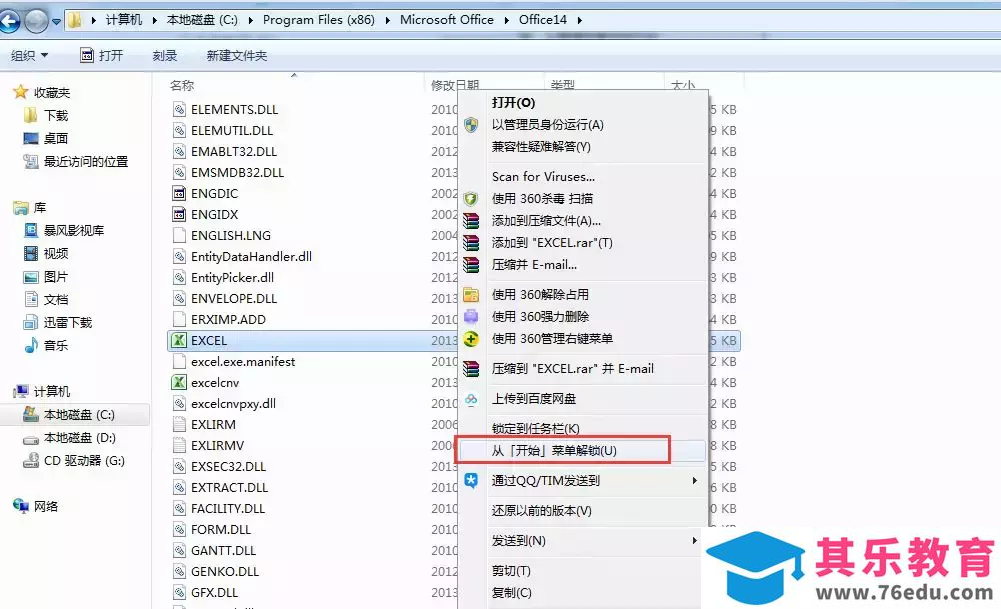1001x609 pixels.
Task: Click the Forward navigation arrow button
Action: pos(36,21)
